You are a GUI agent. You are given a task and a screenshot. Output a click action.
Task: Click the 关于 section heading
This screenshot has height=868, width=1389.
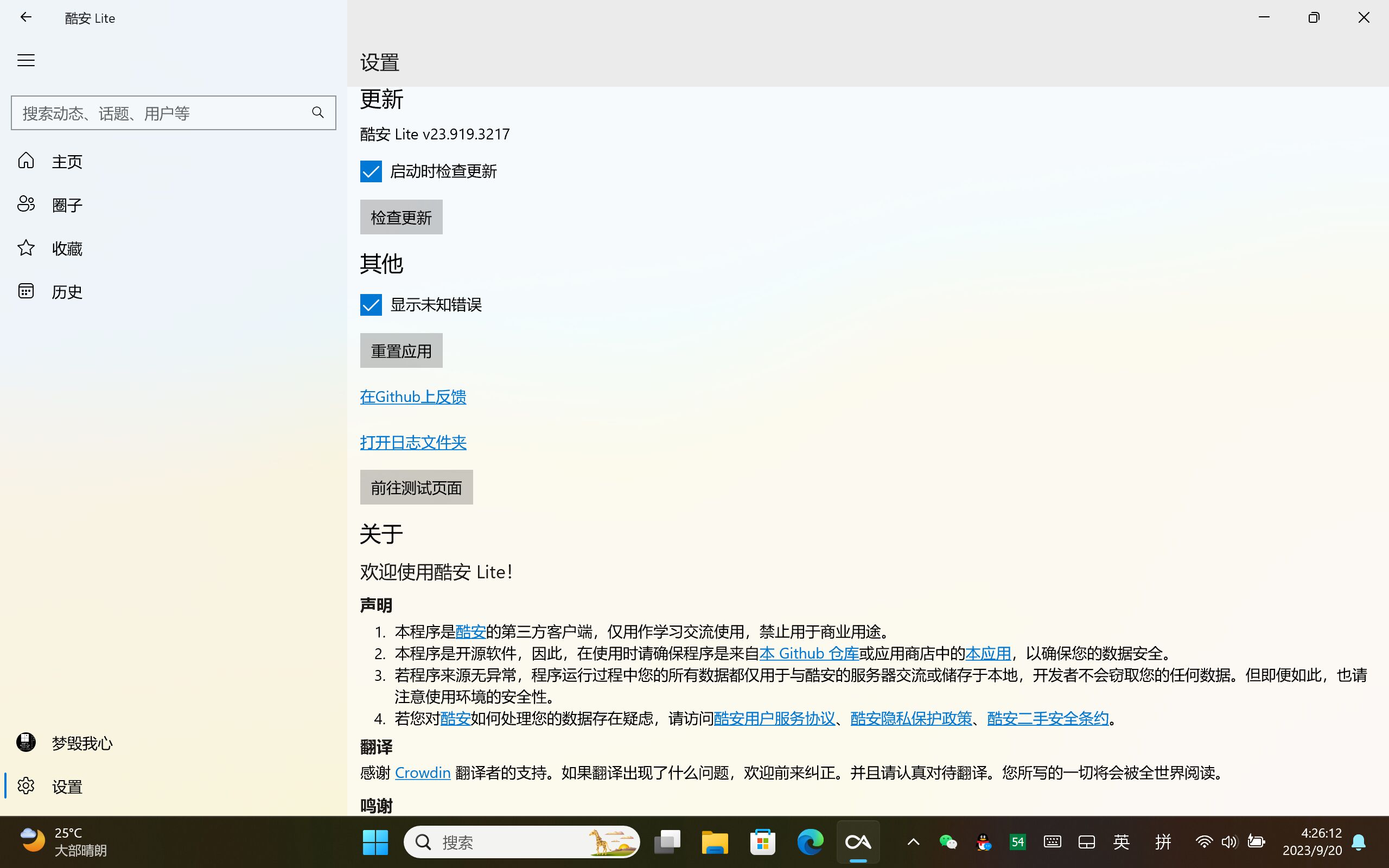381,533
